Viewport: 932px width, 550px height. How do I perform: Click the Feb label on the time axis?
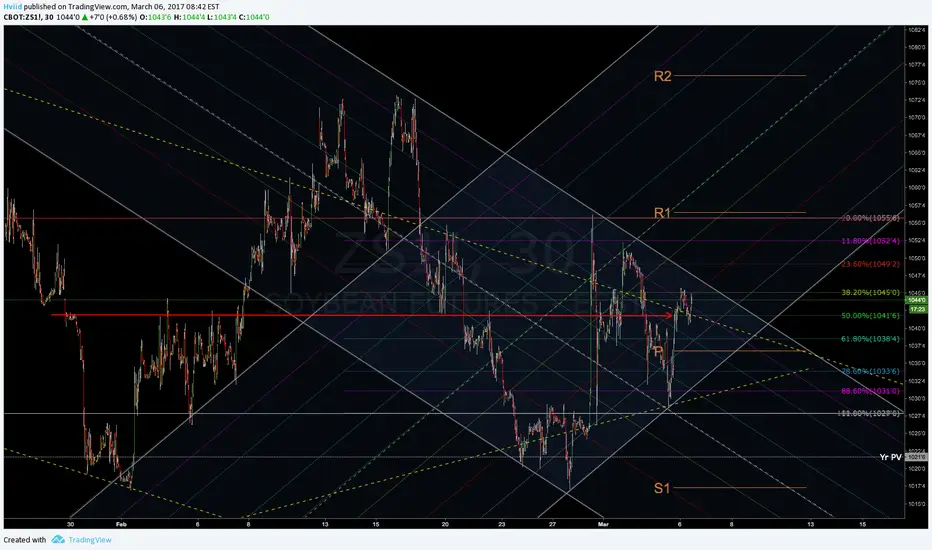point(122,524)
